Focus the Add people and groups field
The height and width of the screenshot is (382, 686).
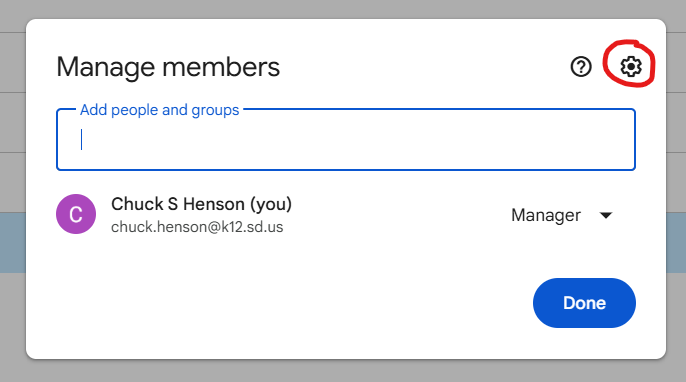point(346,140)
